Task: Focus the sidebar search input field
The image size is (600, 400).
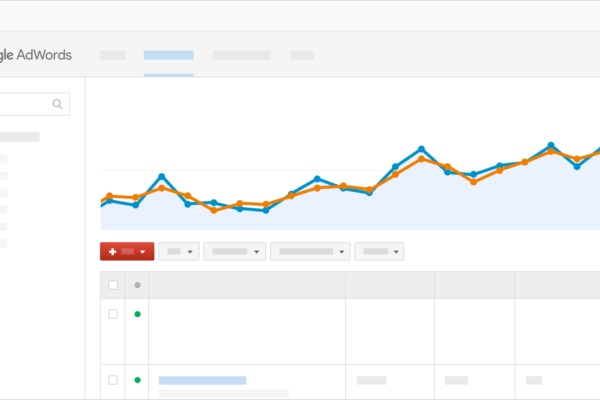Action: click(34, 104)
